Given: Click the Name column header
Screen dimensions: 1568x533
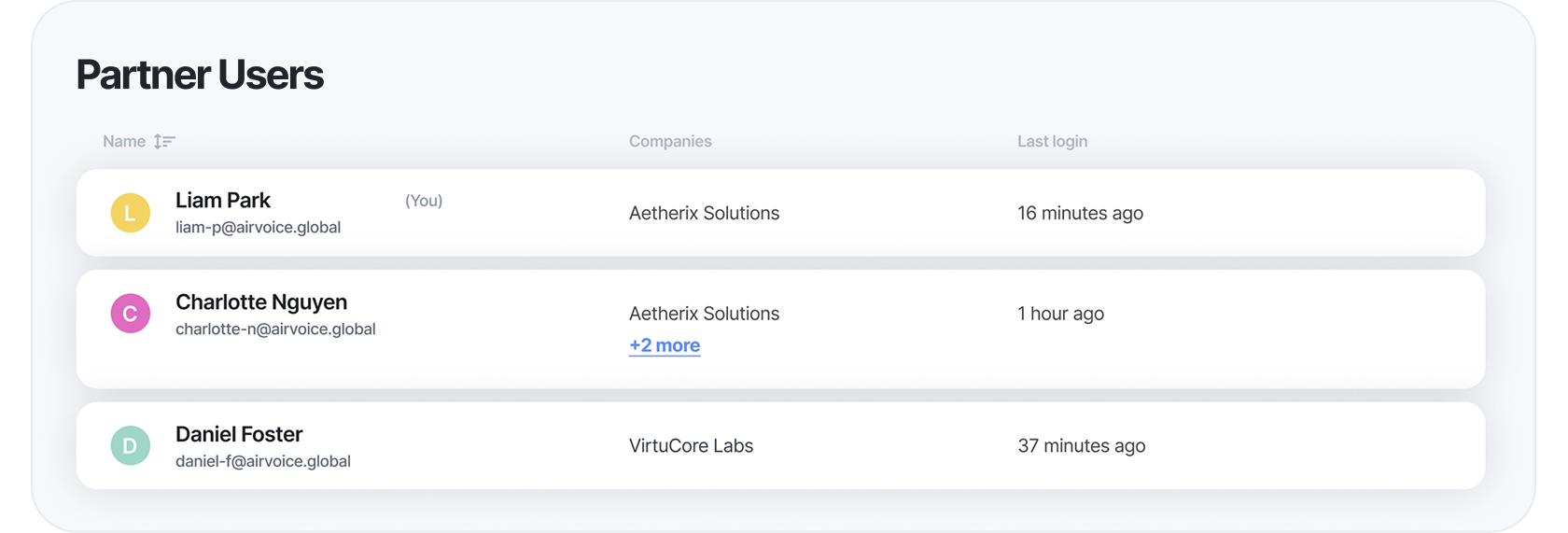Looking at the screenshot, I should 124,142.
